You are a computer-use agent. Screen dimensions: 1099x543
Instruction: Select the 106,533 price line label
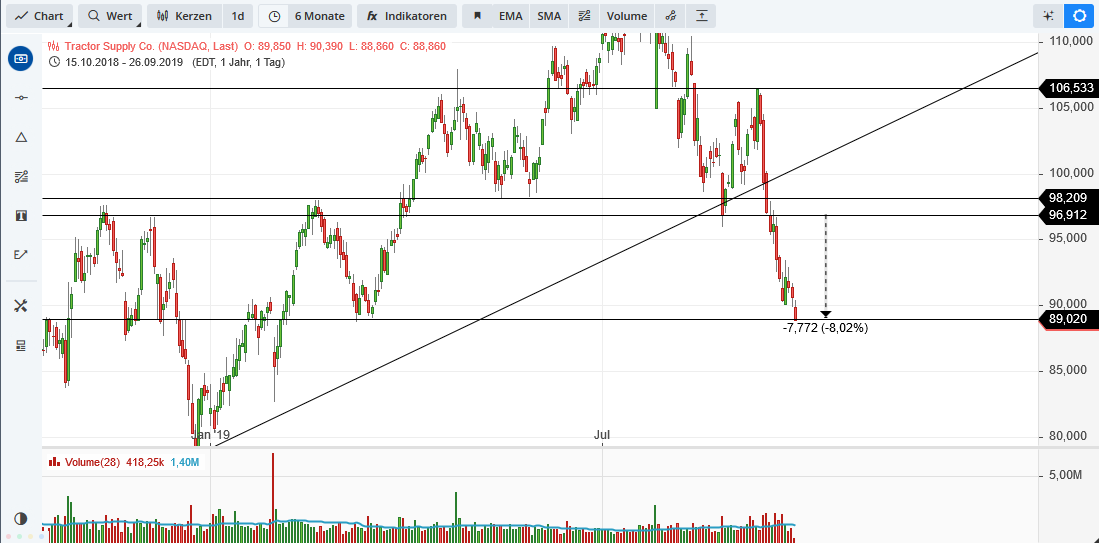[1067, 88]
